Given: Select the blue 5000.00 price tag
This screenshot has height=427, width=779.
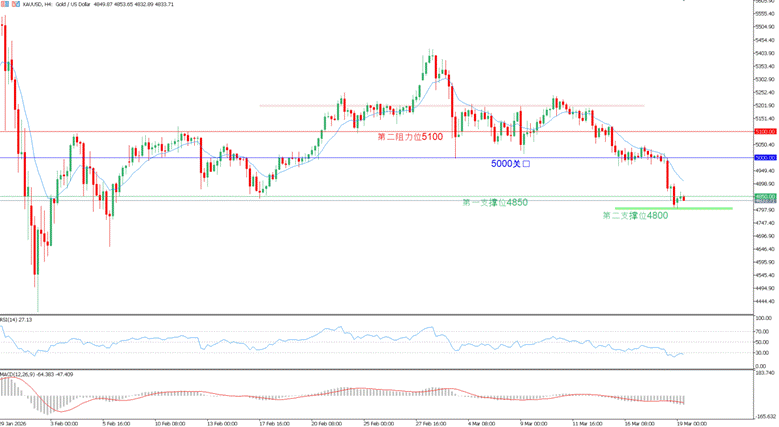Looking at the screenshot, I should [765, 158].
